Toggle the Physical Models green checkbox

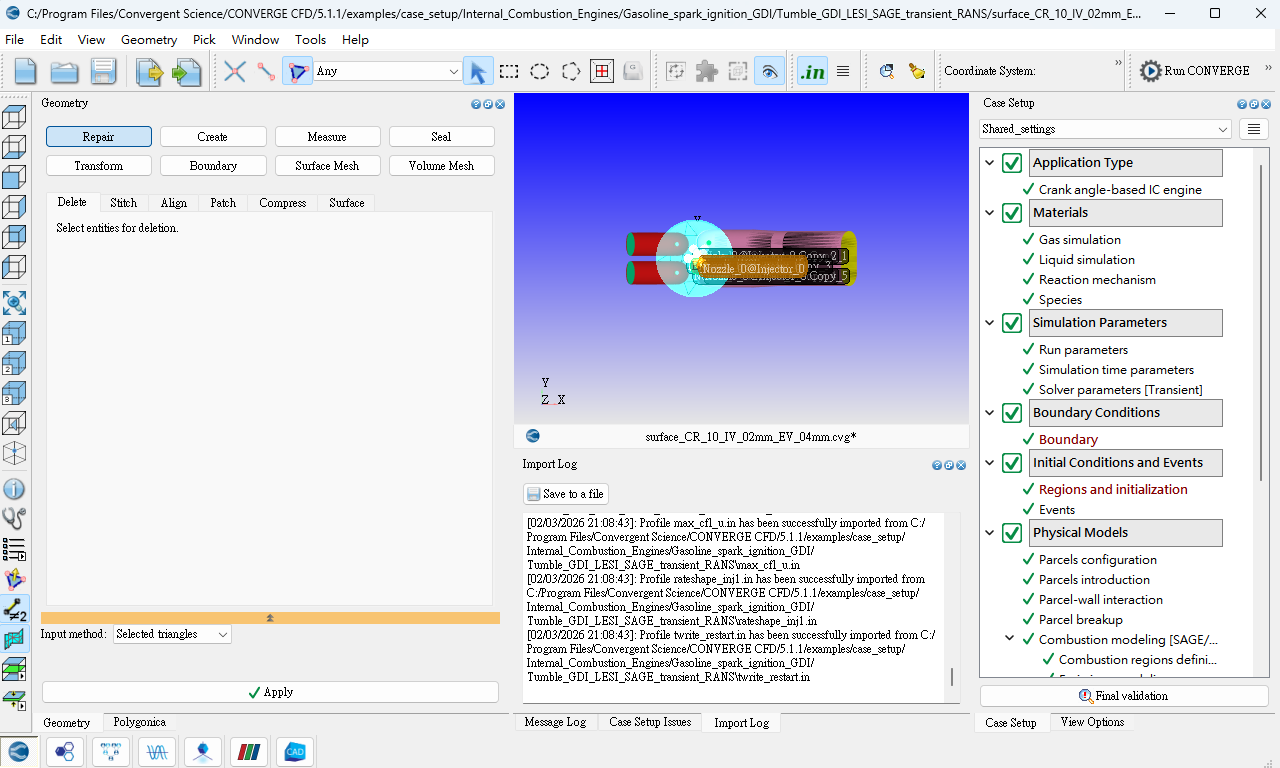coord(1012,533)
